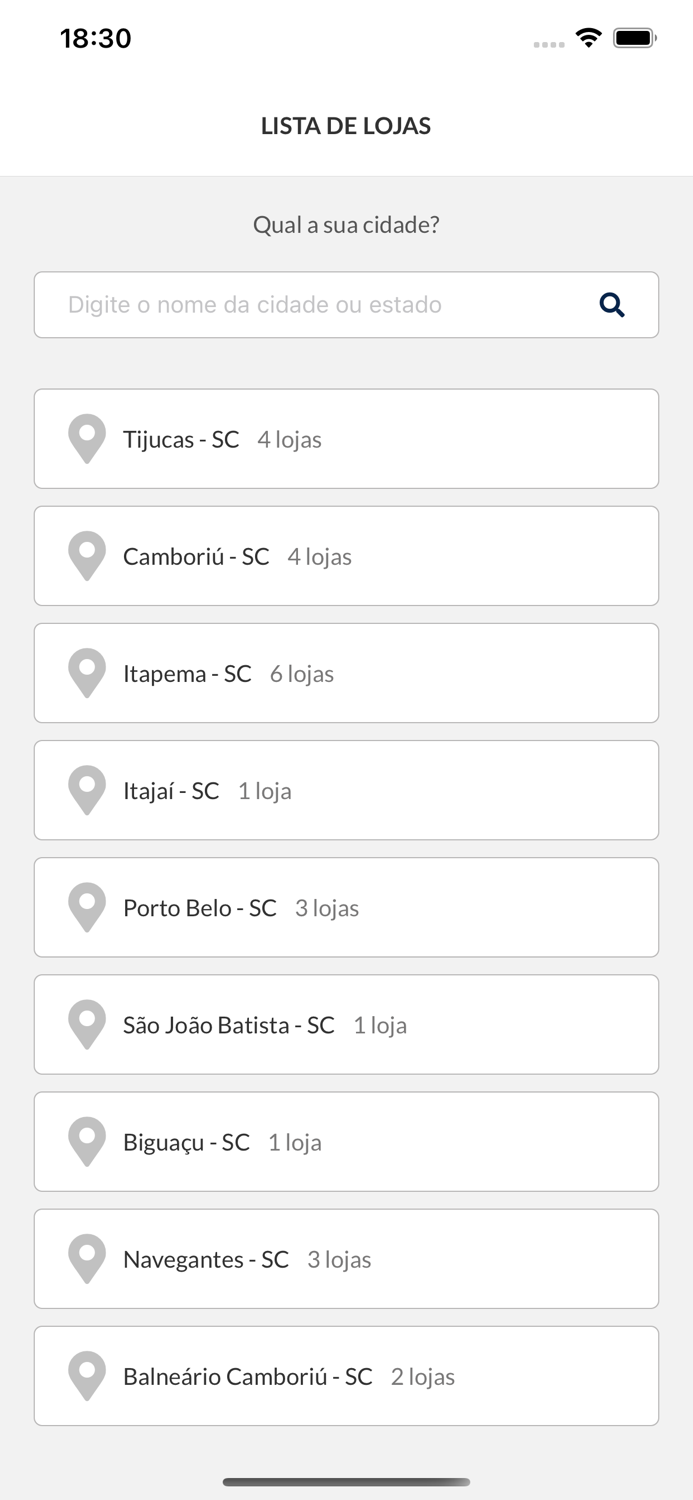
Task: Click the location pin beside Porto Belo - SC
Action: click(87, 907)
